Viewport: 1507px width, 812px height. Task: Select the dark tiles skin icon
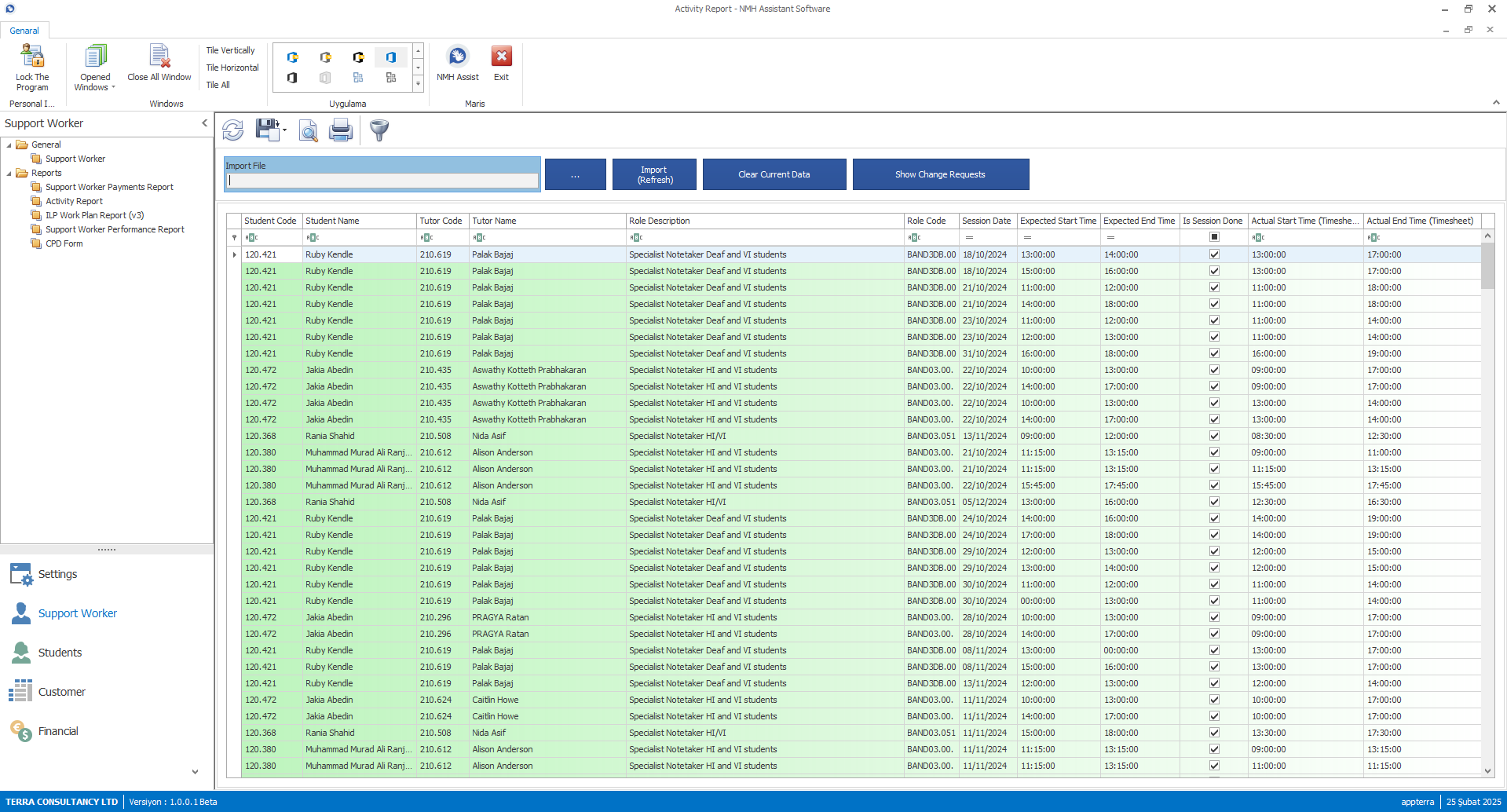(x=391, y=78)
